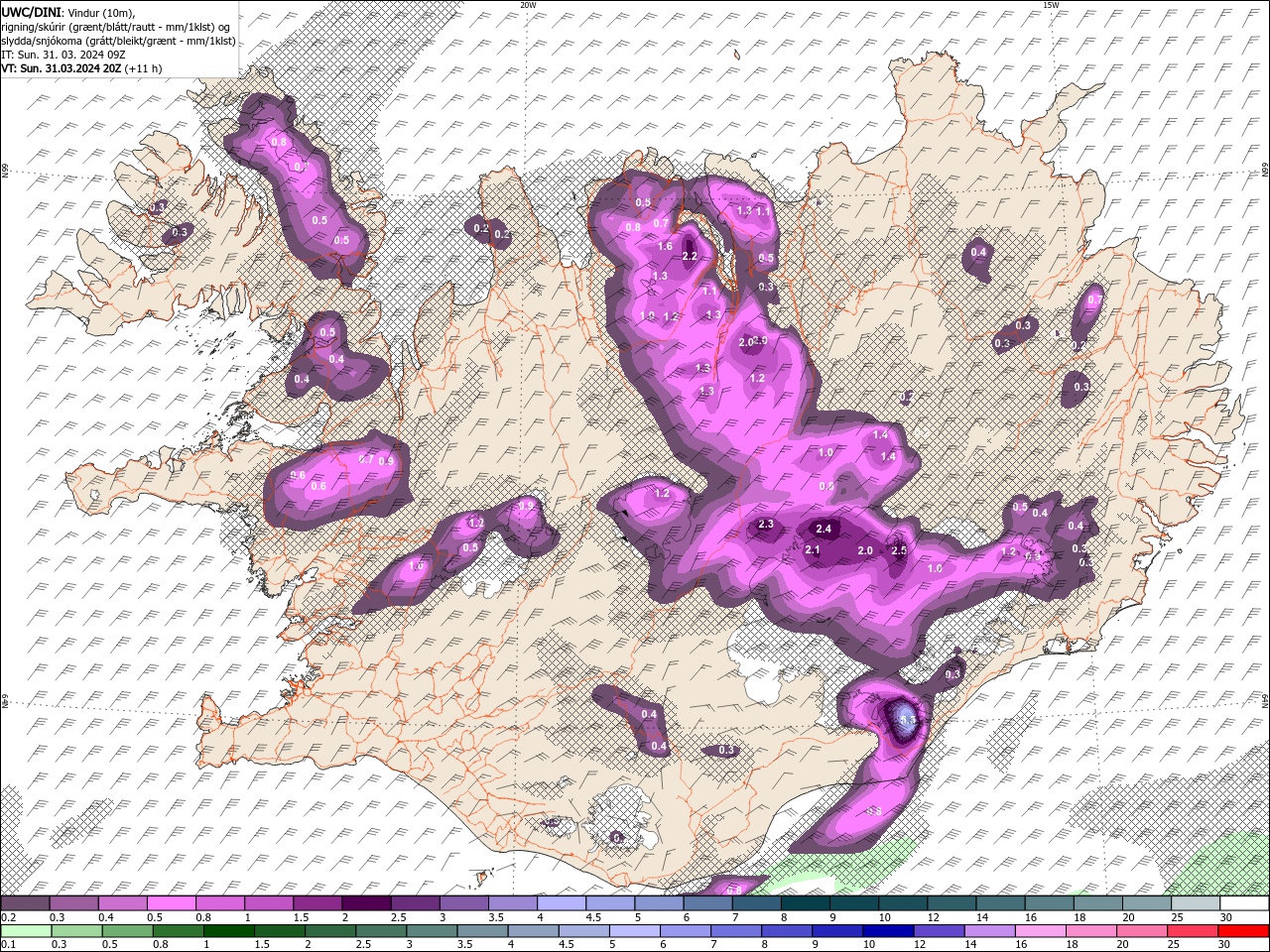Select the 'rigning/skúrir' legend description line
The width and height of the screenshot is (1270, 952).
[115, 26]
